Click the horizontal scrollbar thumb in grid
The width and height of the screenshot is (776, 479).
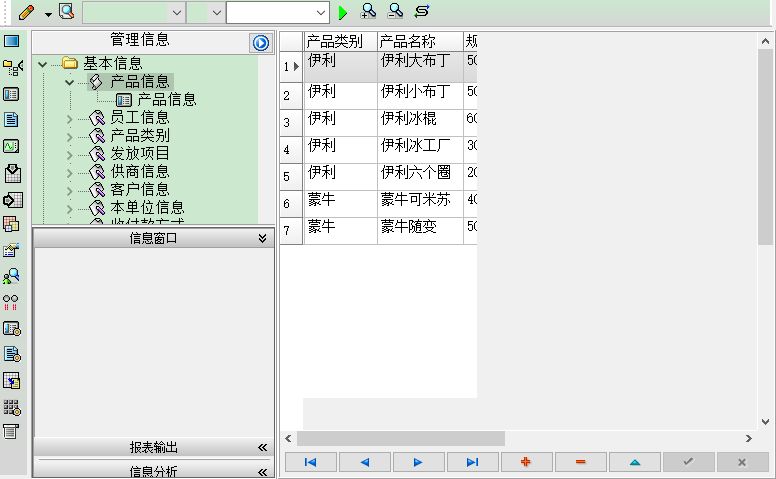coord(400,438)
